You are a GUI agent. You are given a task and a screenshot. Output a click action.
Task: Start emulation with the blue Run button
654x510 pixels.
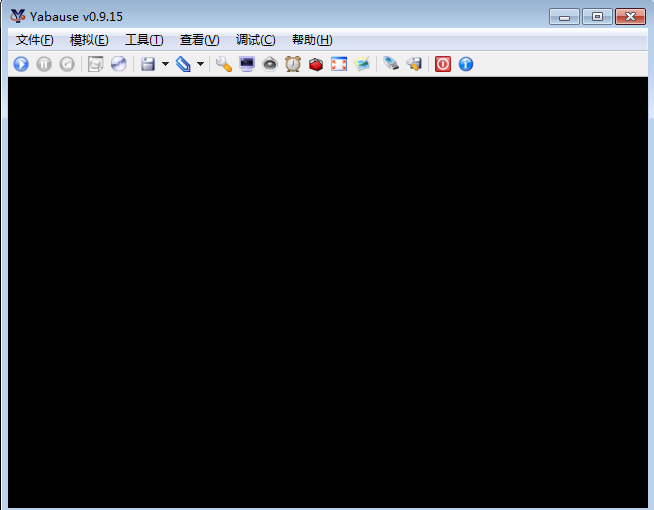(x=21, y=64)
